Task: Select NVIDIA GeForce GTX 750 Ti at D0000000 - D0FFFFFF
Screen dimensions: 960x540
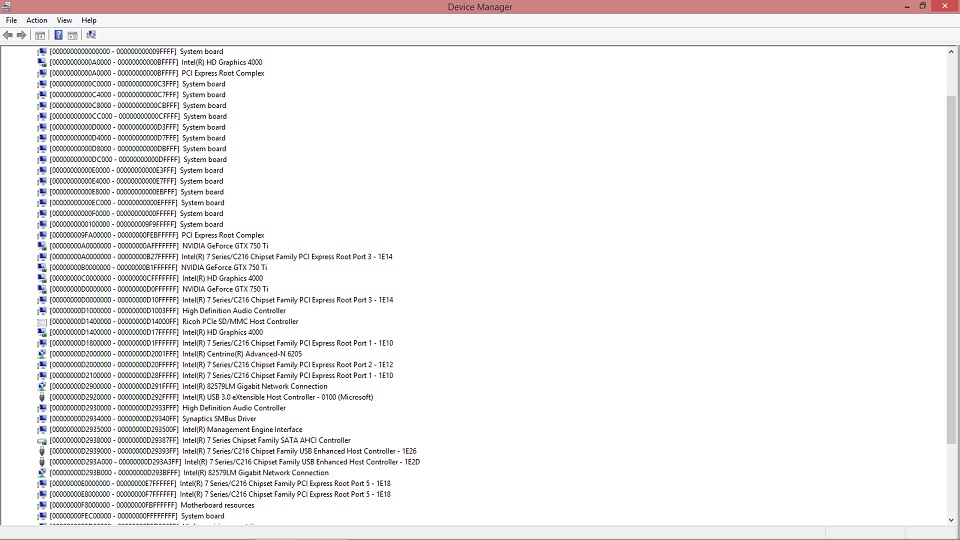Action: [159, 290]
